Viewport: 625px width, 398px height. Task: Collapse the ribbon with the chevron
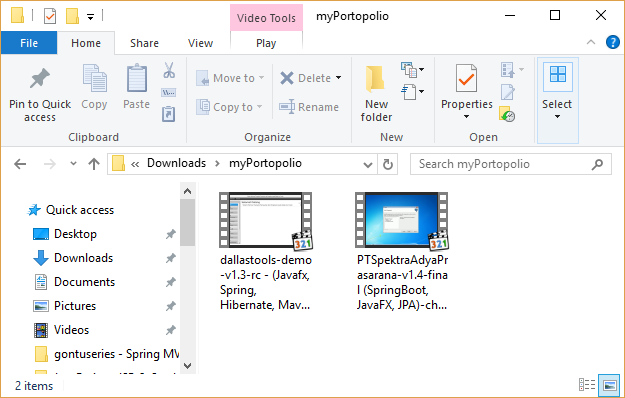(x=591, y=42)
